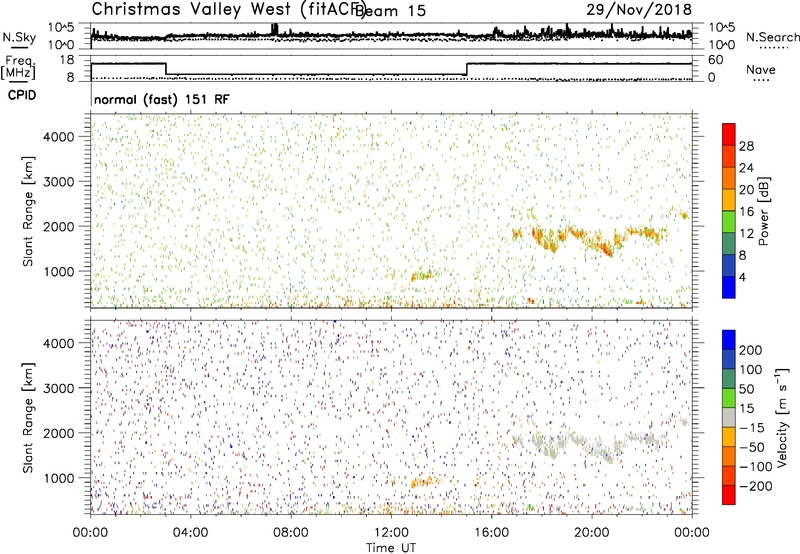Click the title 'Christmas Valley West'

[x=193, y=9]
